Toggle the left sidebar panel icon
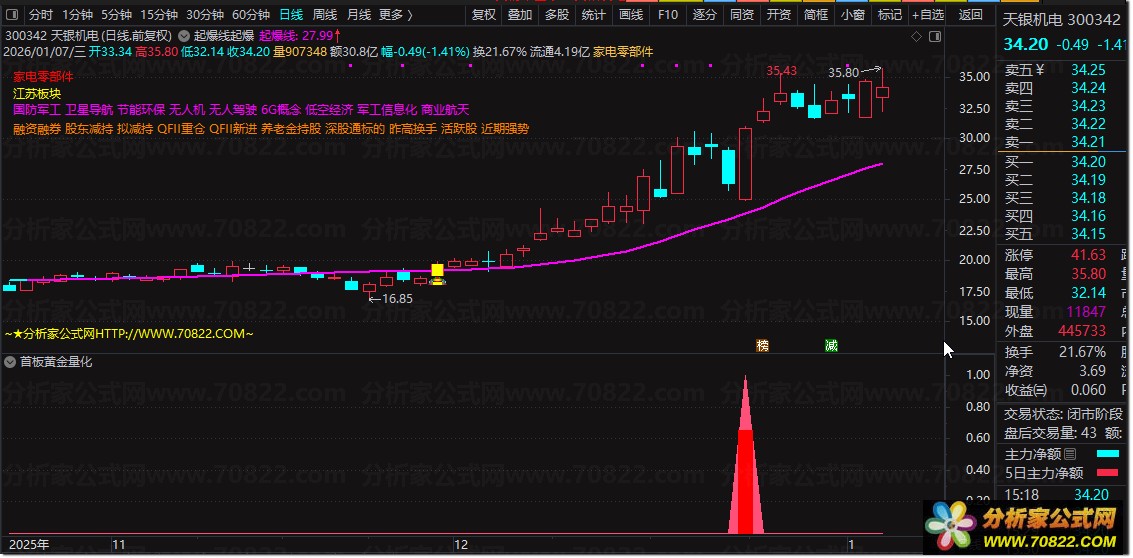 [x=13, y=14]
